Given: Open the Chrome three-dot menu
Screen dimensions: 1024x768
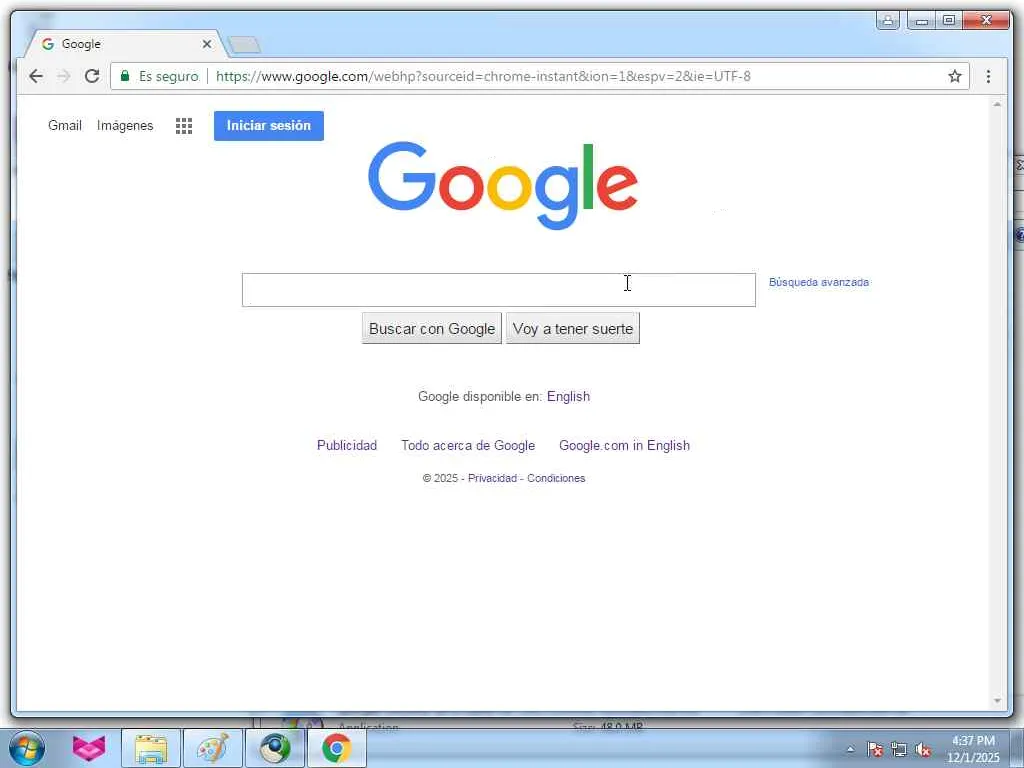Looking at the screenshot, I should pos(988,76).
